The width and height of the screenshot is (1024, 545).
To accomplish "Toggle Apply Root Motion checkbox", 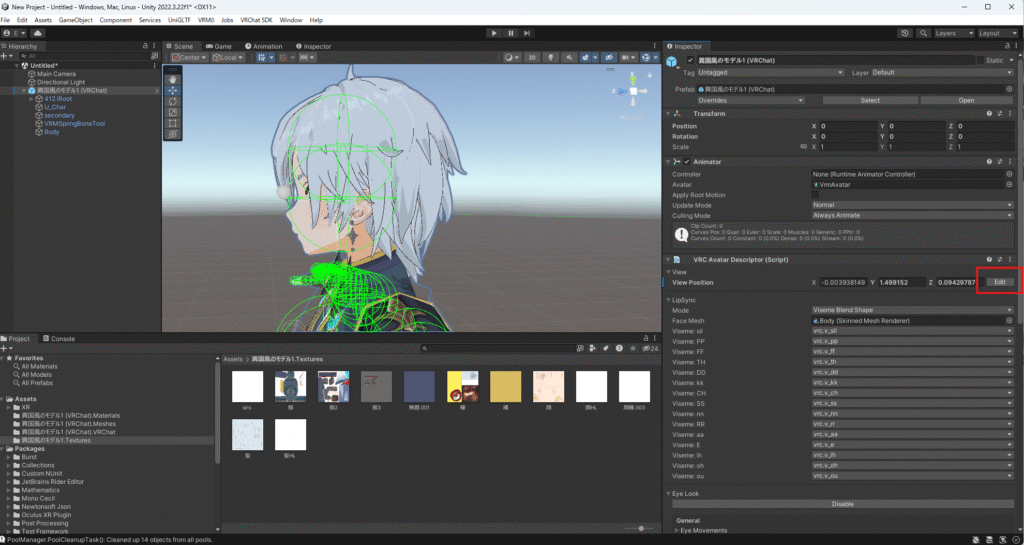I will click(815, 195).
